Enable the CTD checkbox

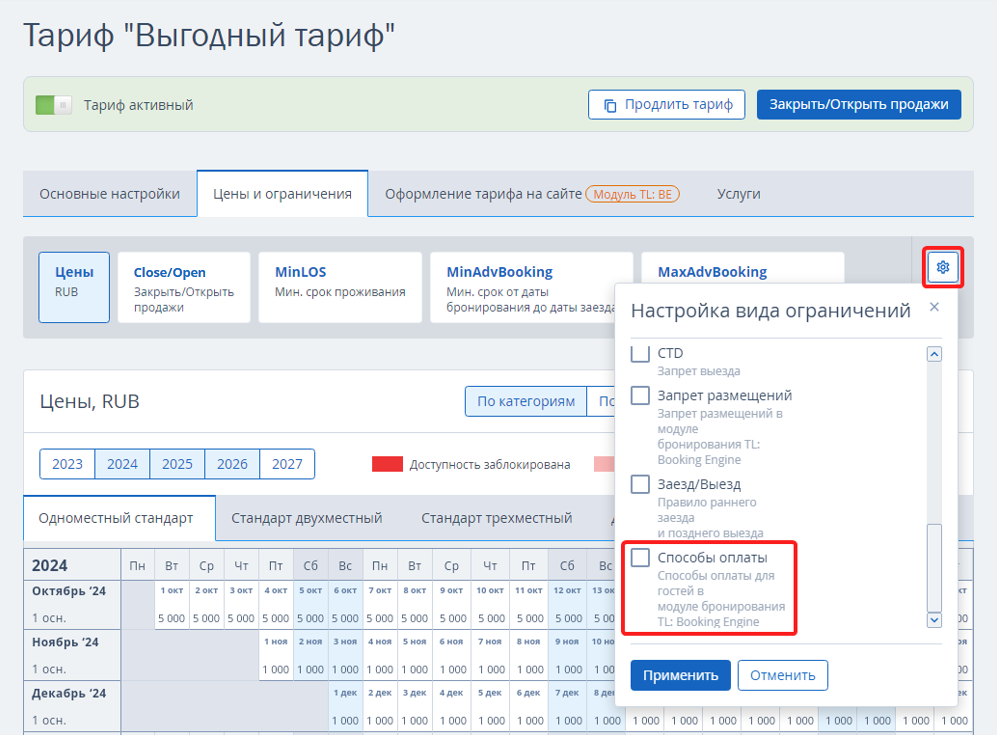pos(640,354)
